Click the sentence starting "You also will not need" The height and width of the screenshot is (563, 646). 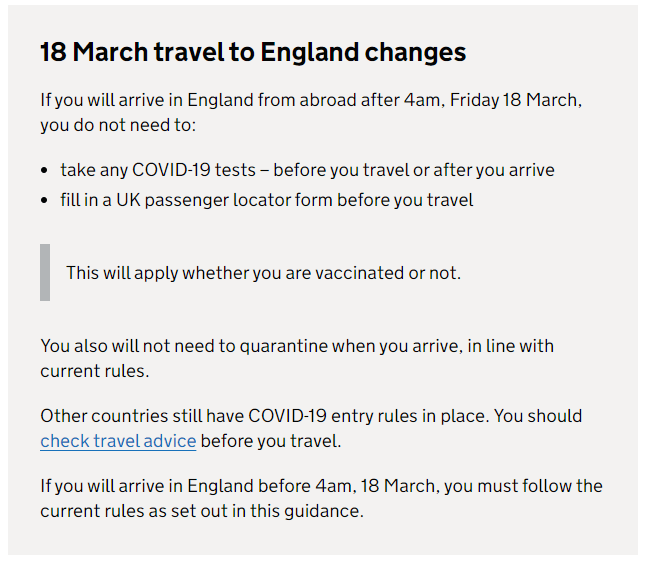click(x=297, y=358)
